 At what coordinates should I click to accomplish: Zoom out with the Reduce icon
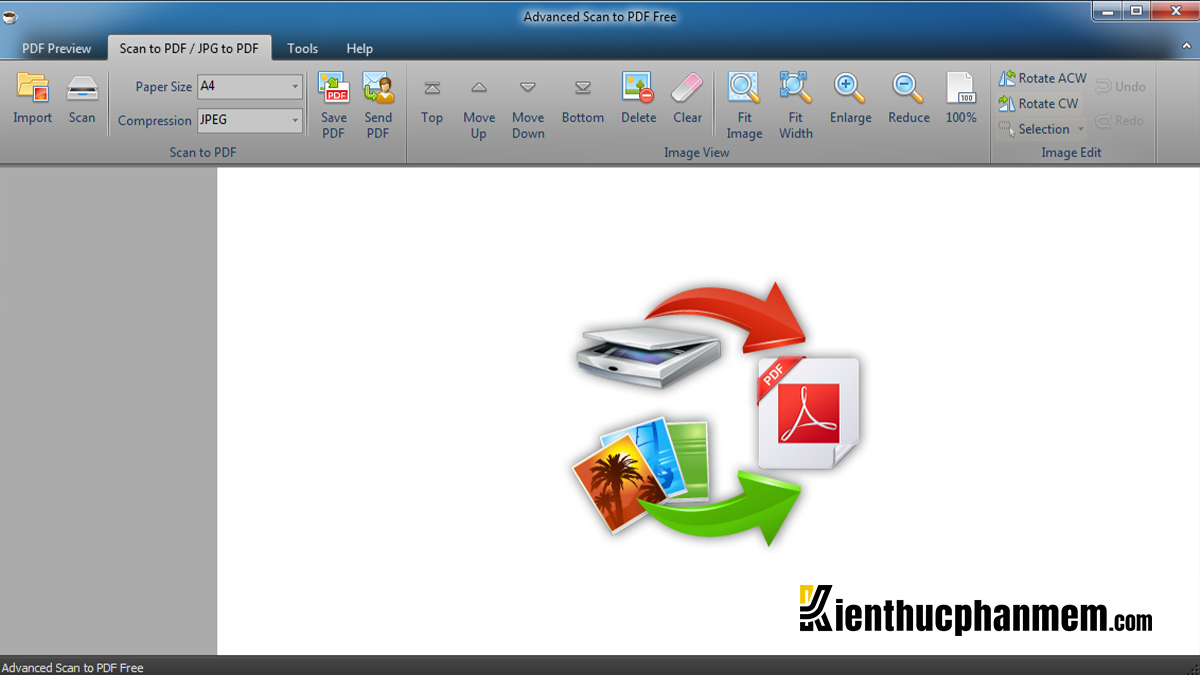(x=908, y=87)
